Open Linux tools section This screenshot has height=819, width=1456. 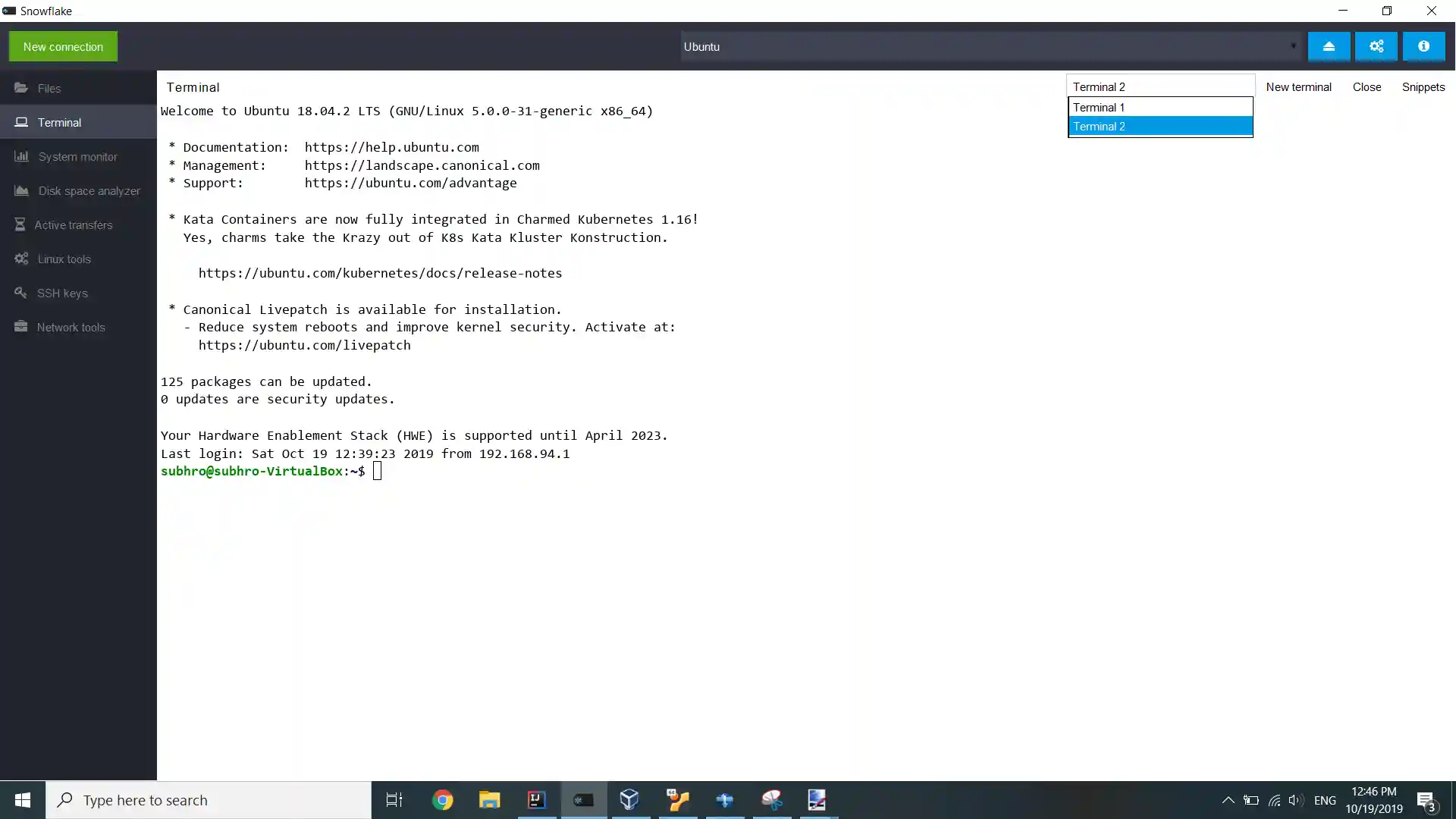[x=64, y=259]
